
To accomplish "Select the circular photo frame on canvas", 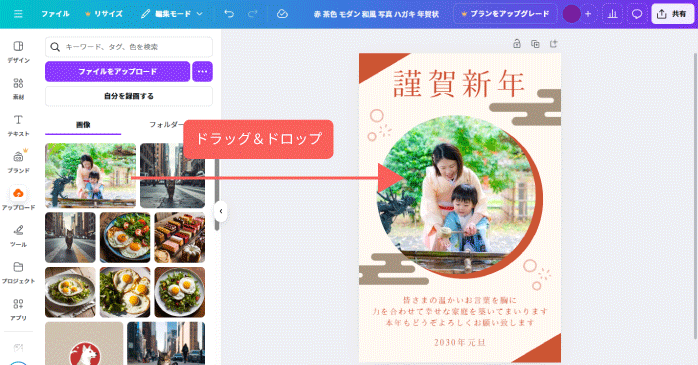I will click(x=457, y=196).
